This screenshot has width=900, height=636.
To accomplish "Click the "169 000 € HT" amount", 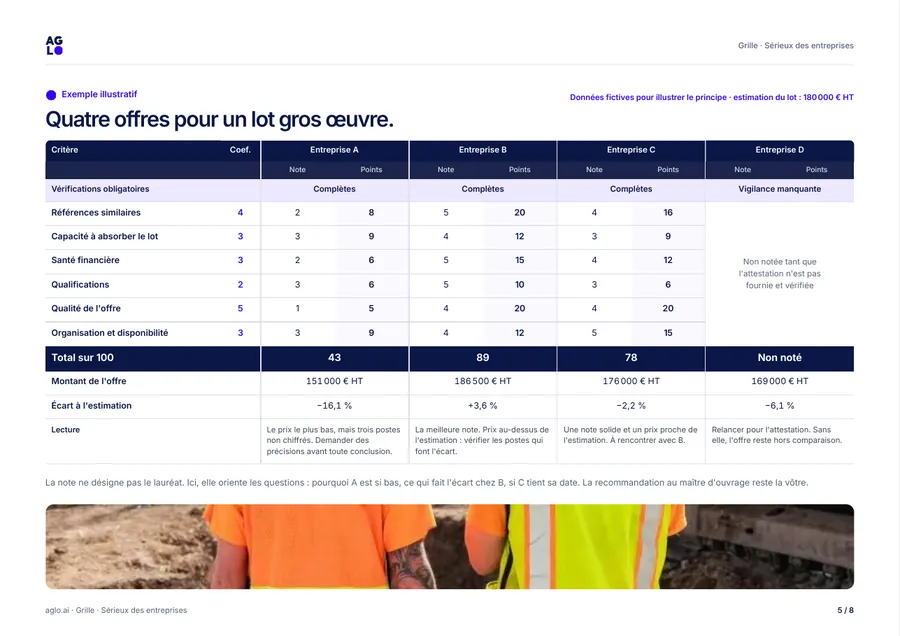I will (x=779, y=381).
